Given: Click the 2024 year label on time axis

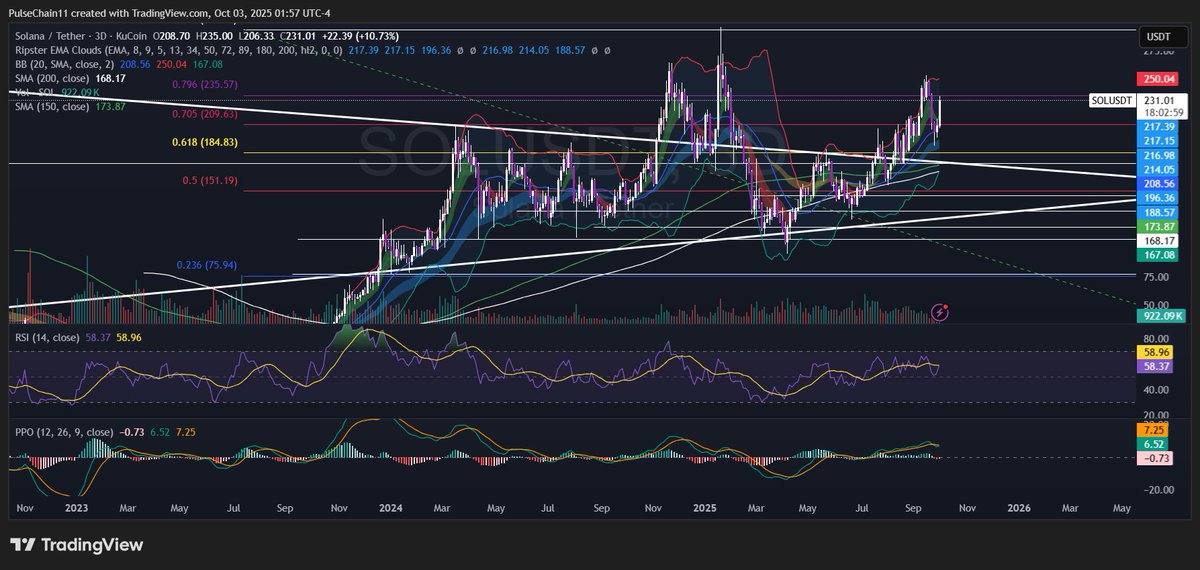Looking at the screenshot, I should 391,508.
